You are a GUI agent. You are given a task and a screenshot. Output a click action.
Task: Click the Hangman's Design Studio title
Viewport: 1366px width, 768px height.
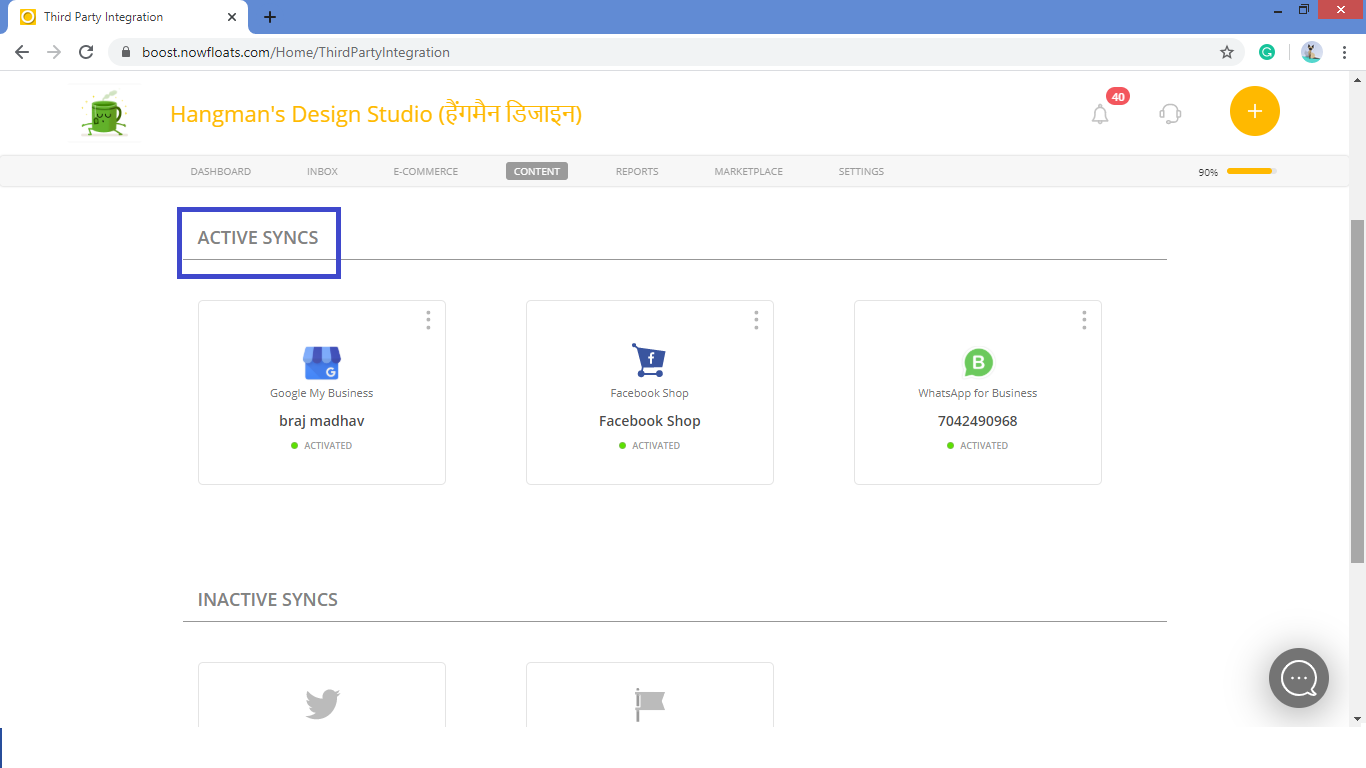(x=376, y=114)
